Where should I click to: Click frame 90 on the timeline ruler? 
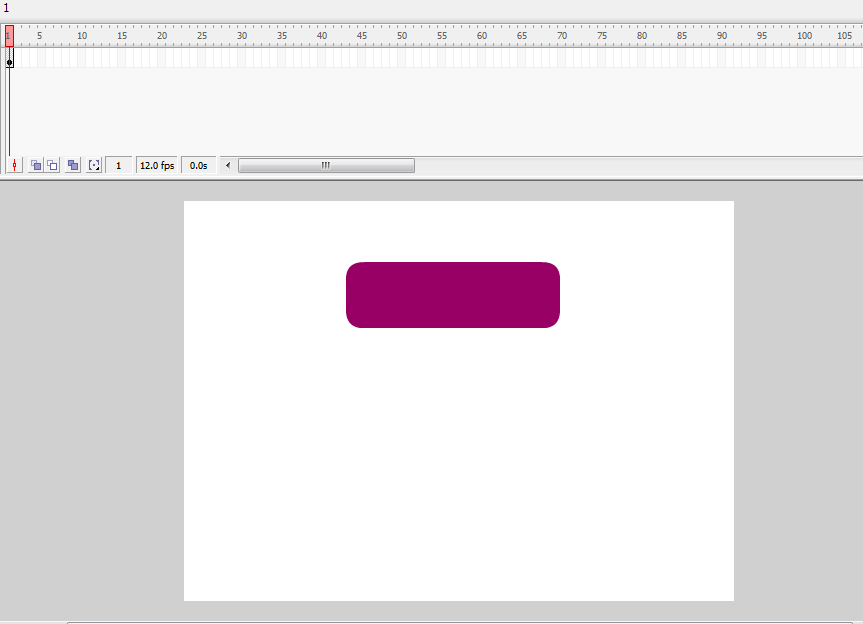click(722, 36)
